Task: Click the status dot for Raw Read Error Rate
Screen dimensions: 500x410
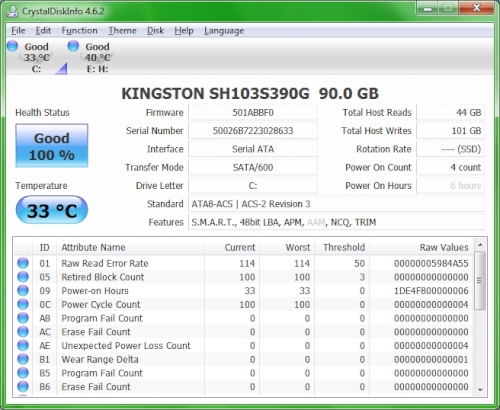Action: point(23,263)
